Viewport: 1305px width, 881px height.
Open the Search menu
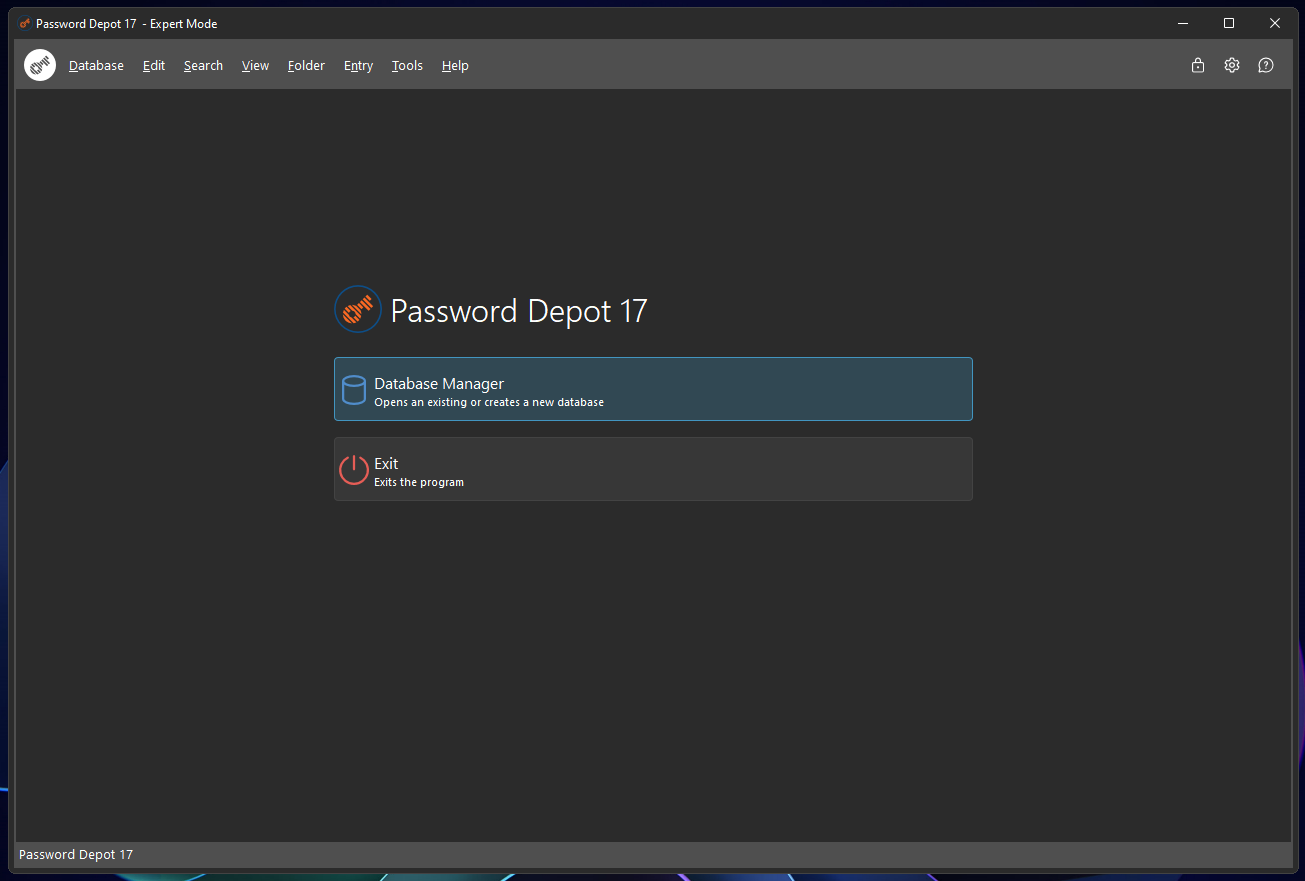203,66
